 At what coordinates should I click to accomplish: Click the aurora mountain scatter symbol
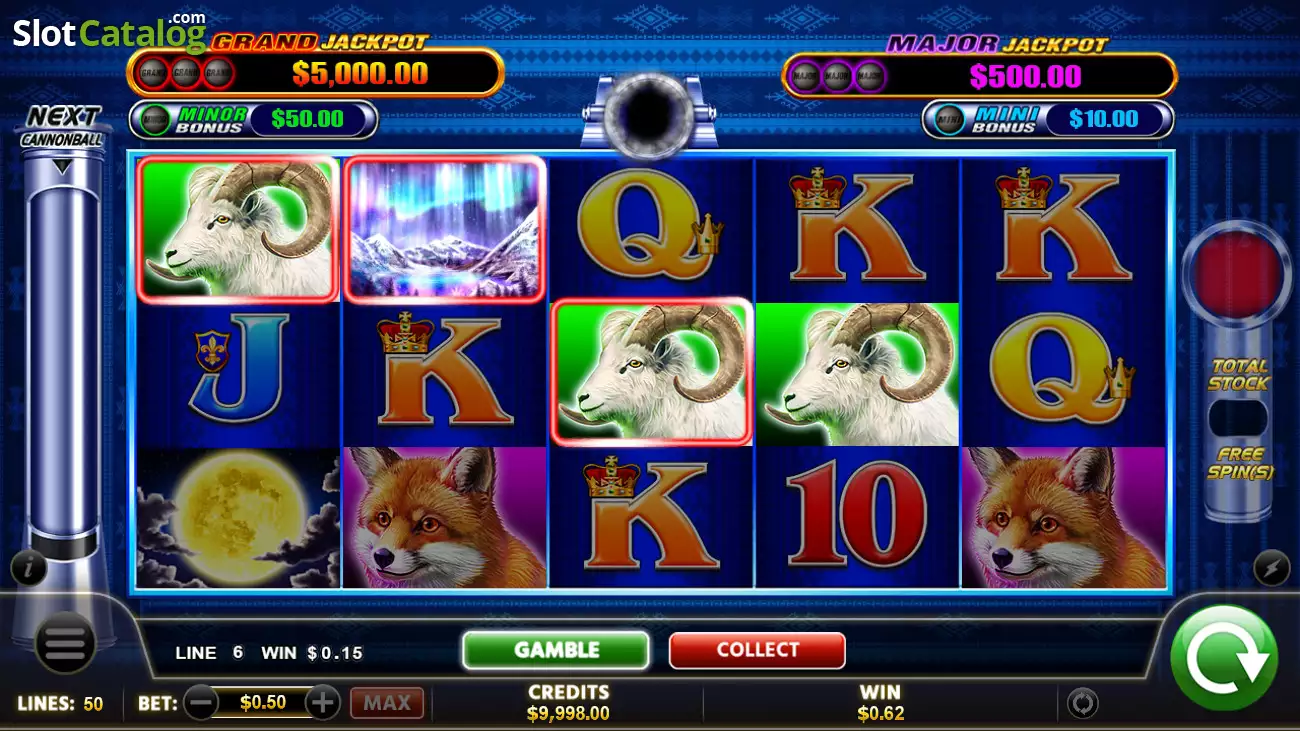pyautogui.click(x=445, y=229)
